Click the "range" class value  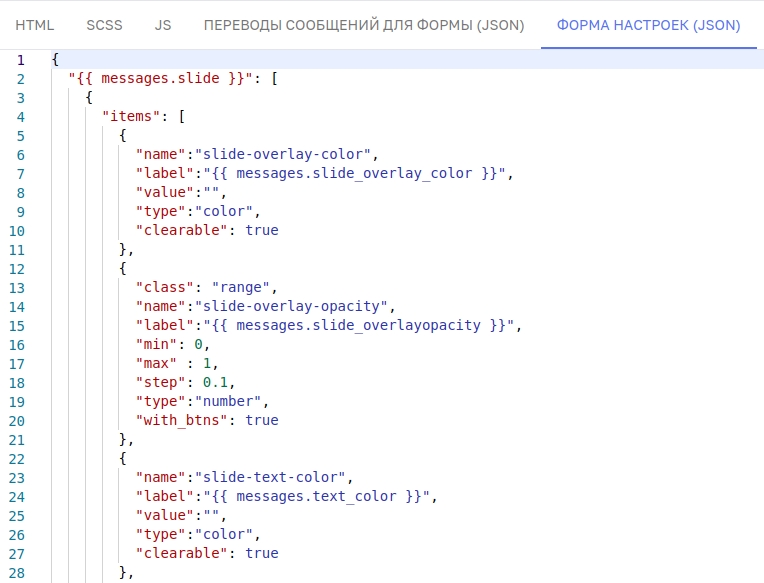241,287
